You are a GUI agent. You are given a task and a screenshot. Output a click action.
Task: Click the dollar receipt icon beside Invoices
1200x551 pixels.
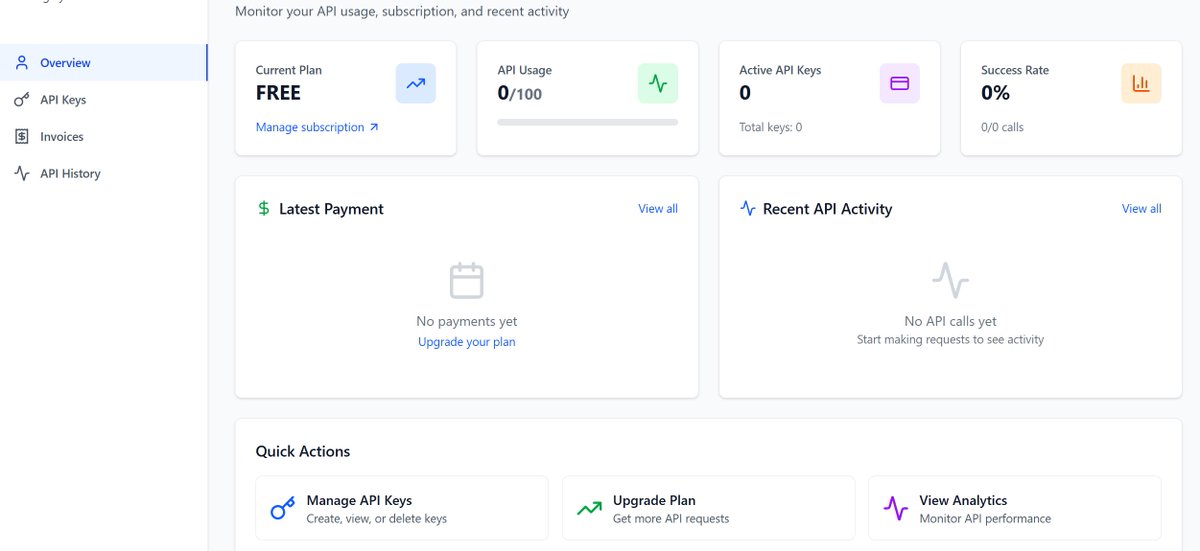[x=21, y=137]
